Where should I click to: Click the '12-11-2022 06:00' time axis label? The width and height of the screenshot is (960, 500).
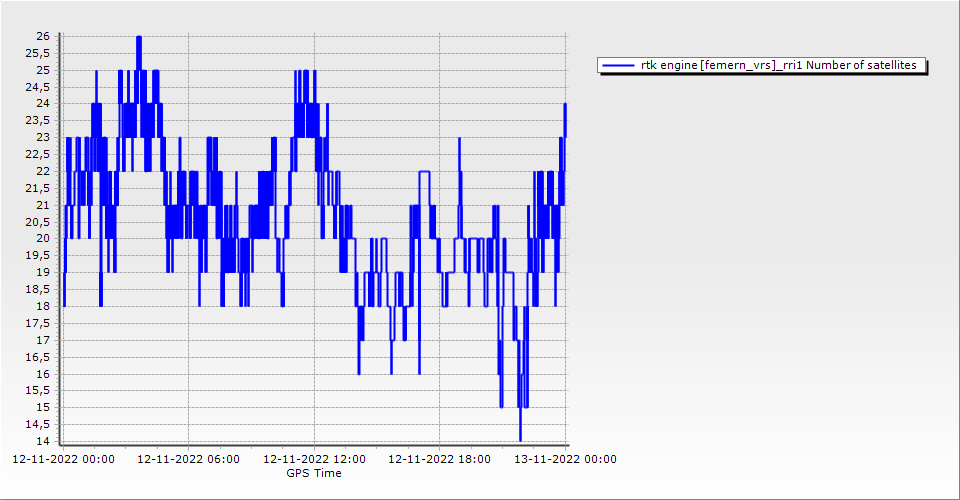click(x=188, y=459)
